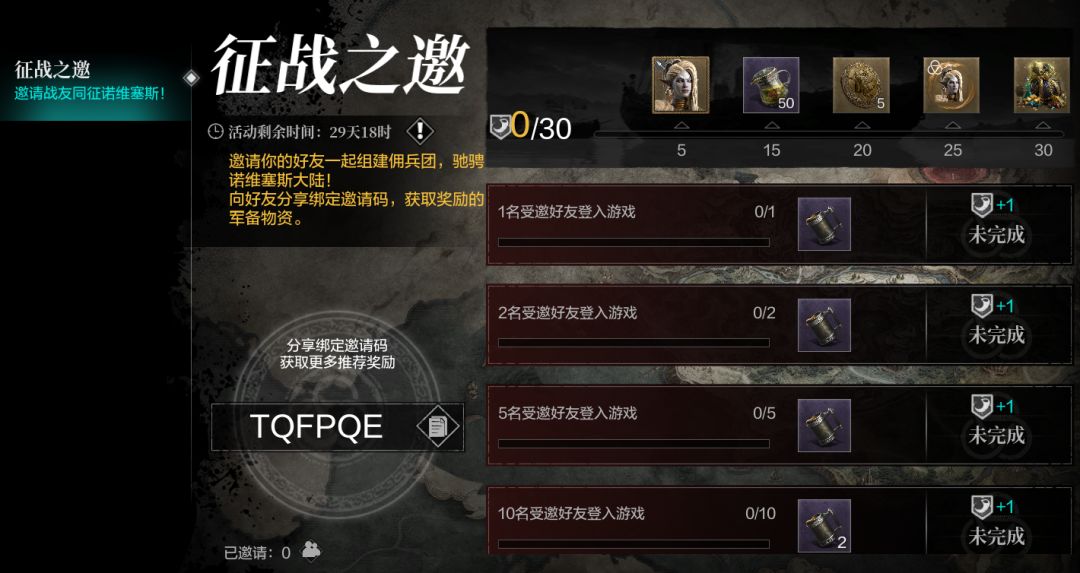This screenshot has height=573, width=1080.
Task: Select the 征战之邀 sidebar tab
Action: click(x=95, y=81)
